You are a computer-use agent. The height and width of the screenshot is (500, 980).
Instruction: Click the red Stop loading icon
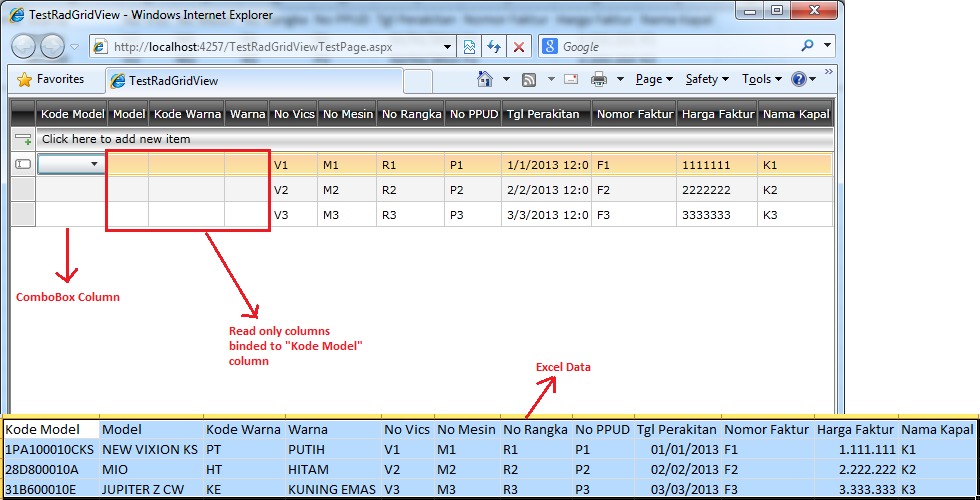(x=519, y=47)
